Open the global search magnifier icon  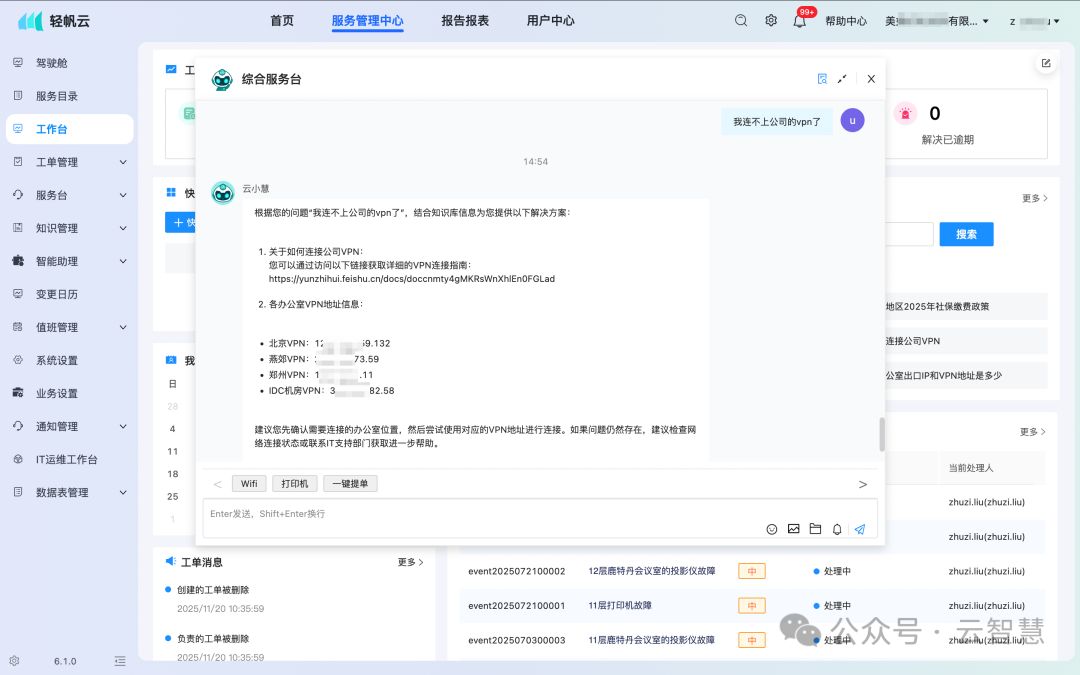click(740, 19)
